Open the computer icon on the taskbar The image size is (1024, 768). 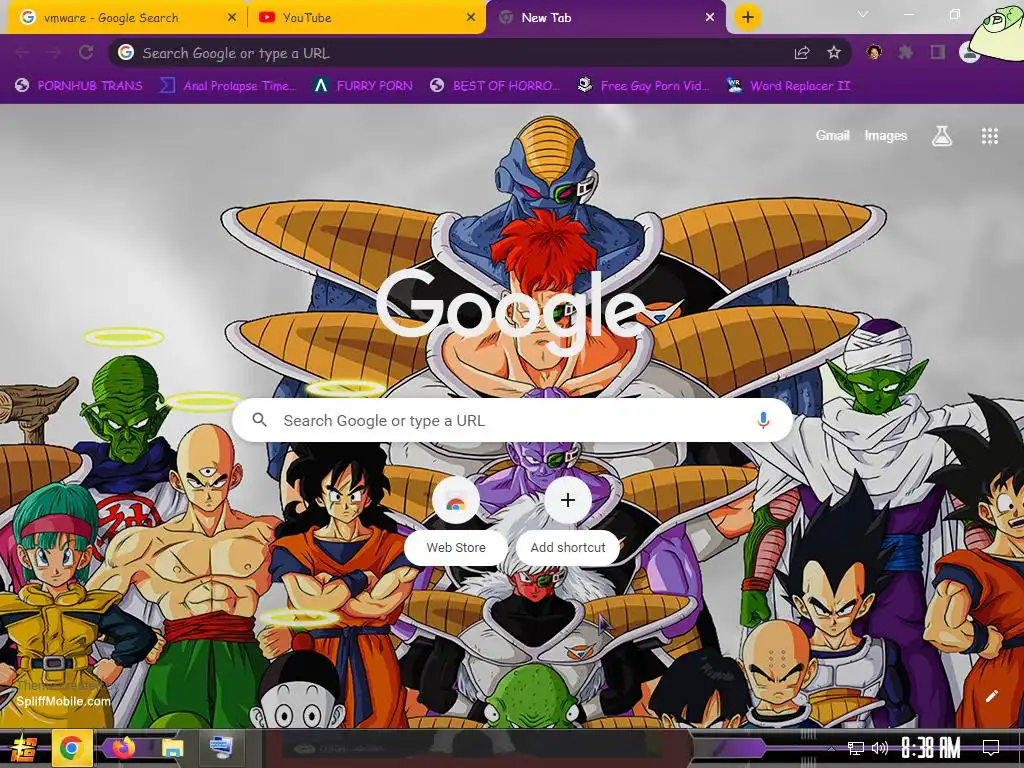pyautogui.click(x=221, y=746)
